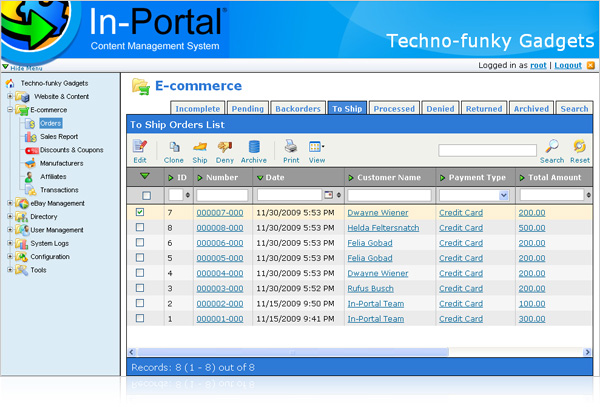The height and width of the screenshot is (407, 600).
Task: Check the checkbox for order 000004-000
Action: 140,273
